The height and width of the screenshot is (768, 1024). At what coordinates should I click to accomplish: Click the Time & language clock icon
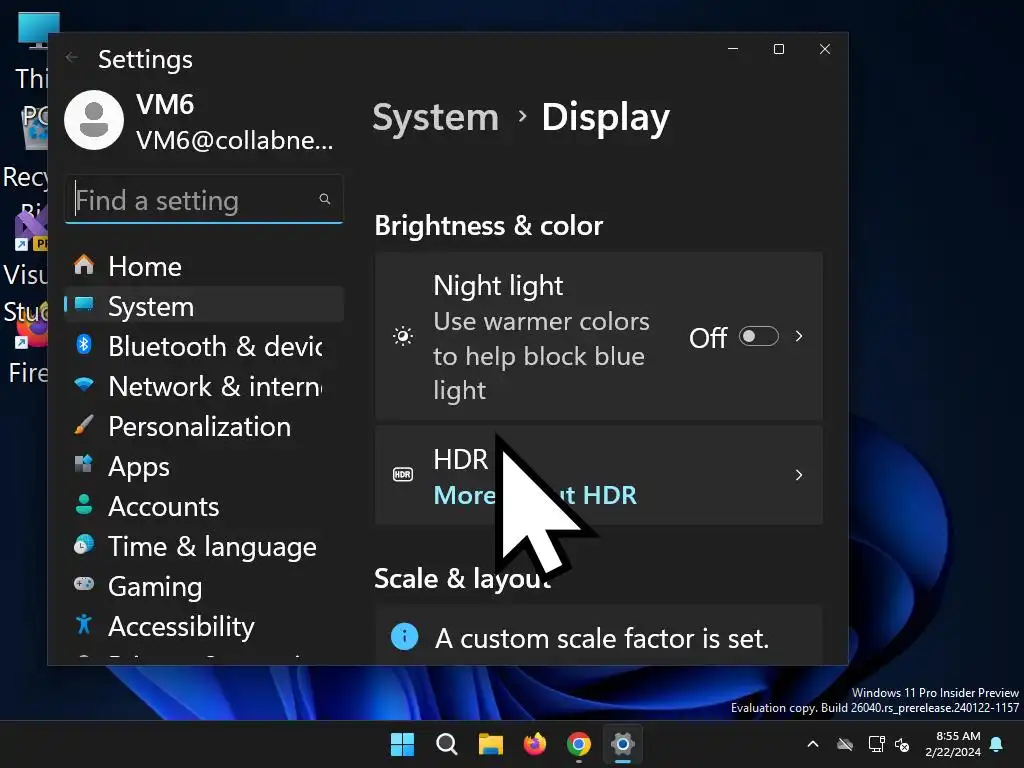(84, 544)
